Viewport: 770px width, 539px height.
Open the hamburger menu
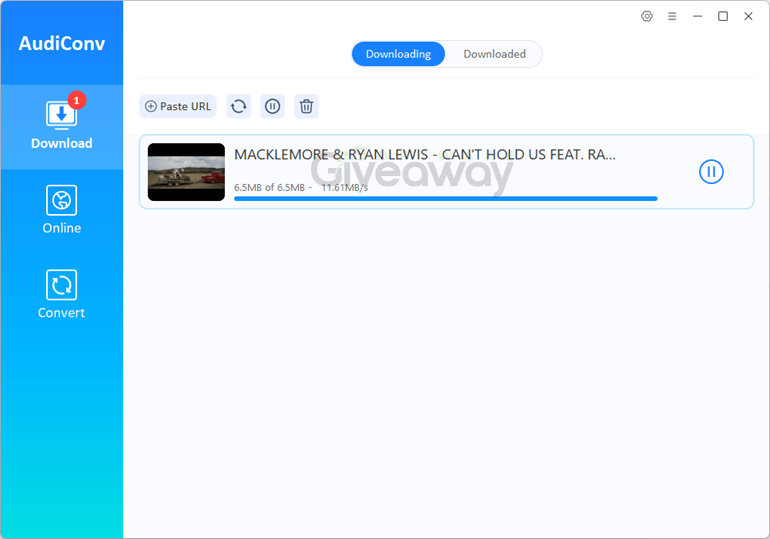tap(672, 16)
